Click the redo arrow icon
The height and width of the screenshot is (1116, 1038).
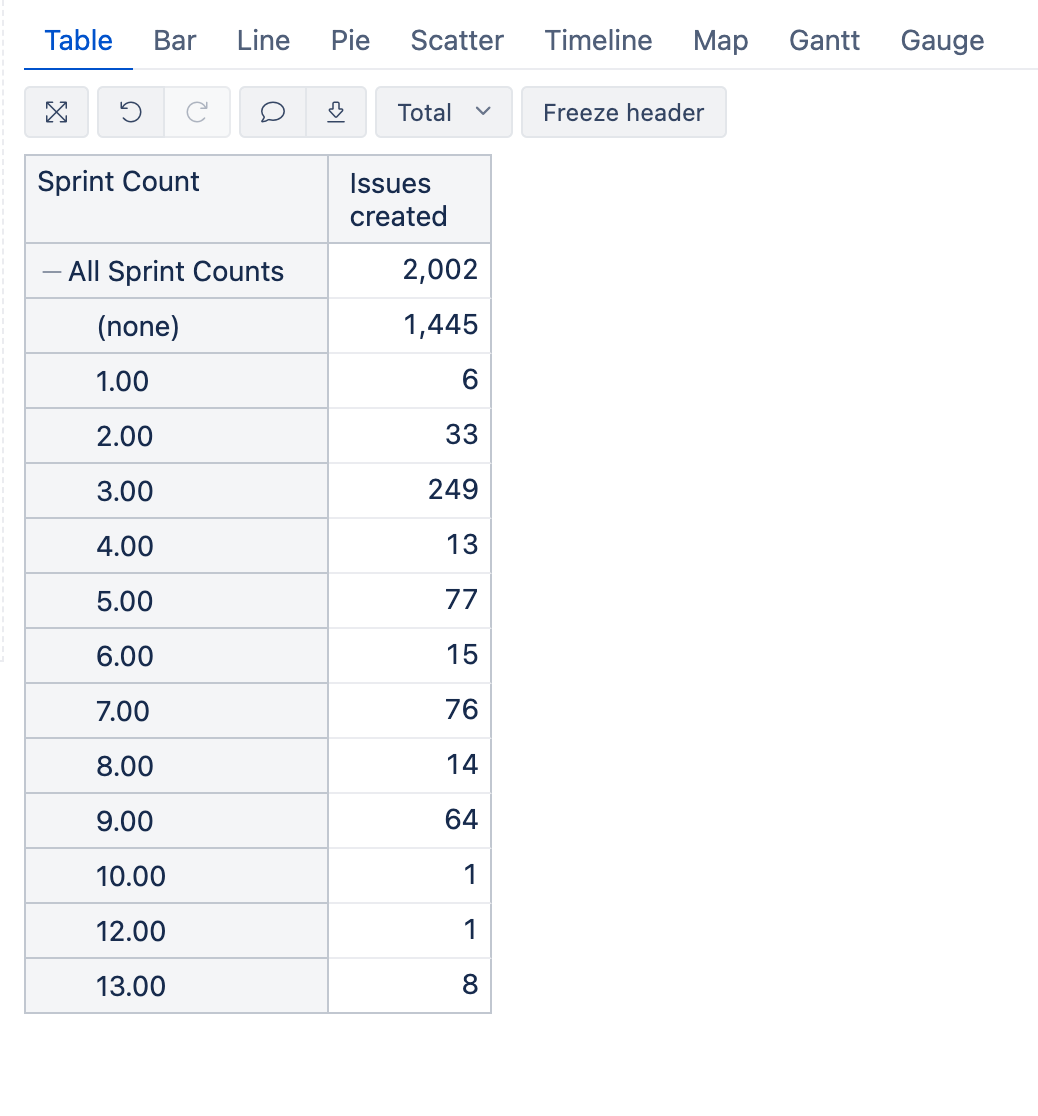[x=197, y=112]
